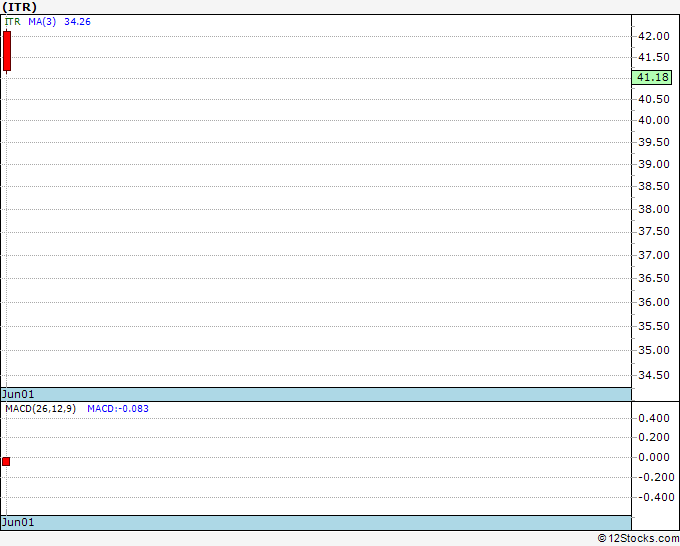Click the 35.00 price axis label
The width and height of the screenshot is (680, 546).
point(654,350)
